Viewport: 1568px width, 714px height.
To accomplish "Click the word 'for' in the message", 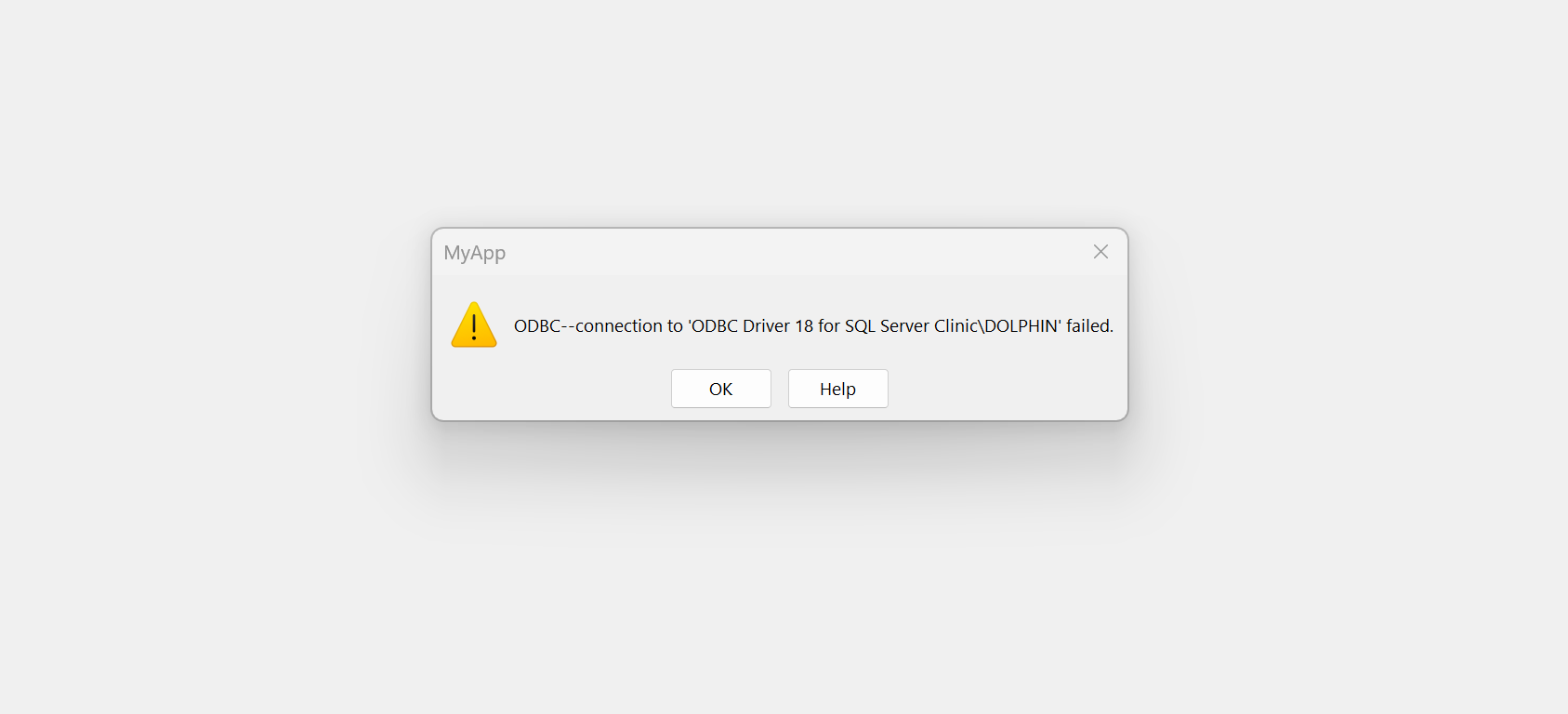I will pos(829,326).
